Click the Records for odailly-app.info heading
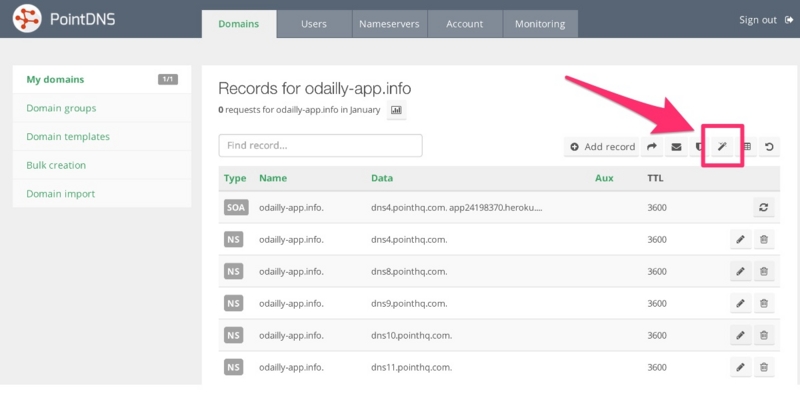The width and height of the screenshot is (800, 412). click(314, 89)
